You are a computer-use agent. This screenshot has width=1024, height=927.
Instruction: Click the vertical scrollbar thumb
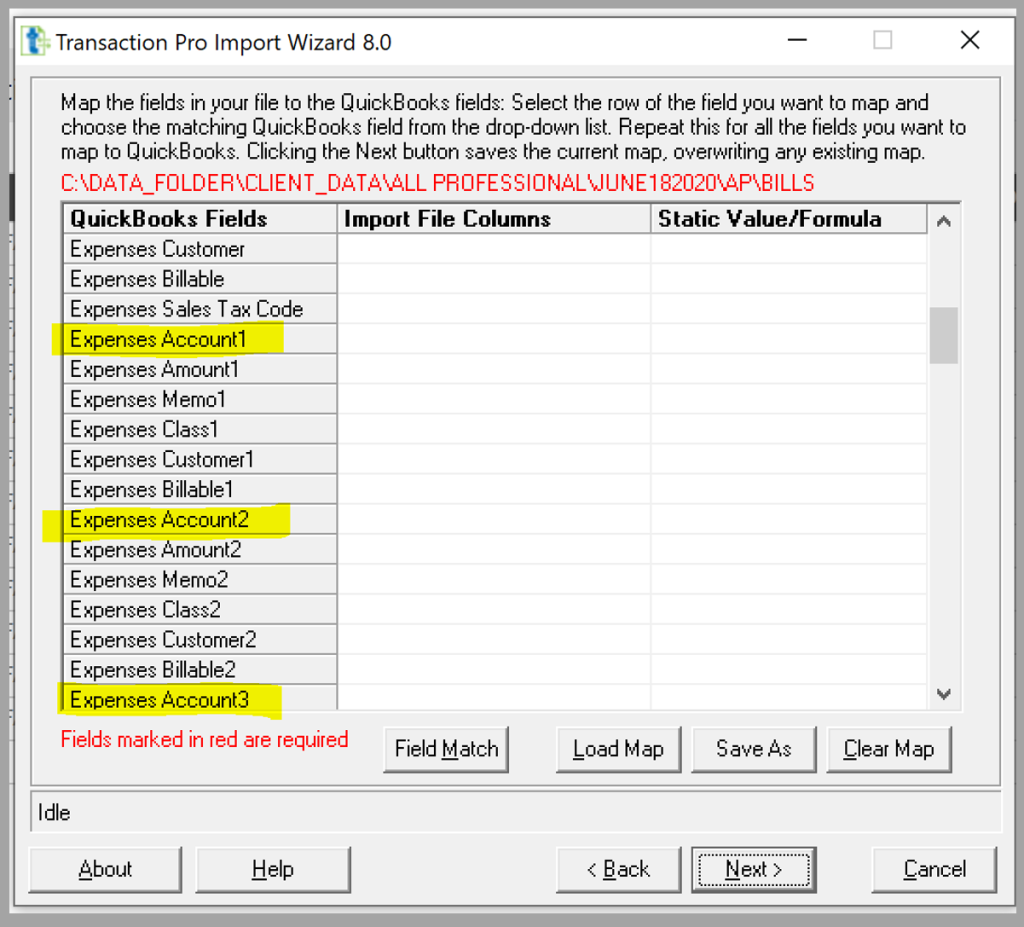pos(944,335)
